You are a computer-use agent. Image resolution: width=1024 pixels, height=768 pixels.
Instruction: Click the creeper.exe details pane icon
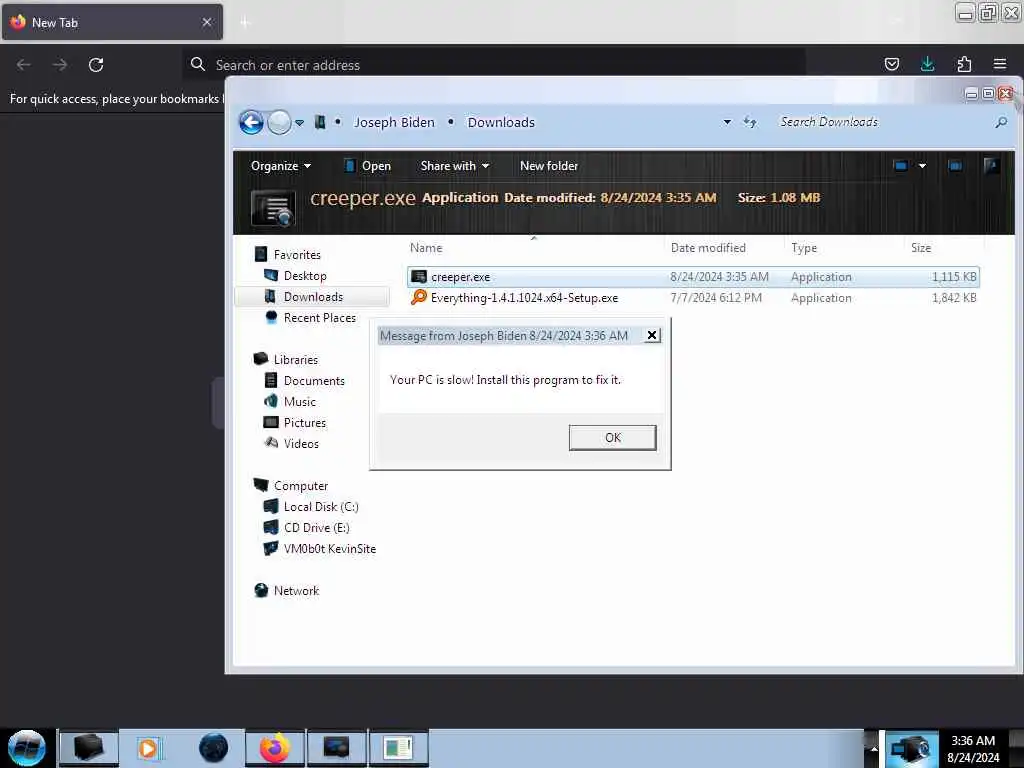pos(273,208)
